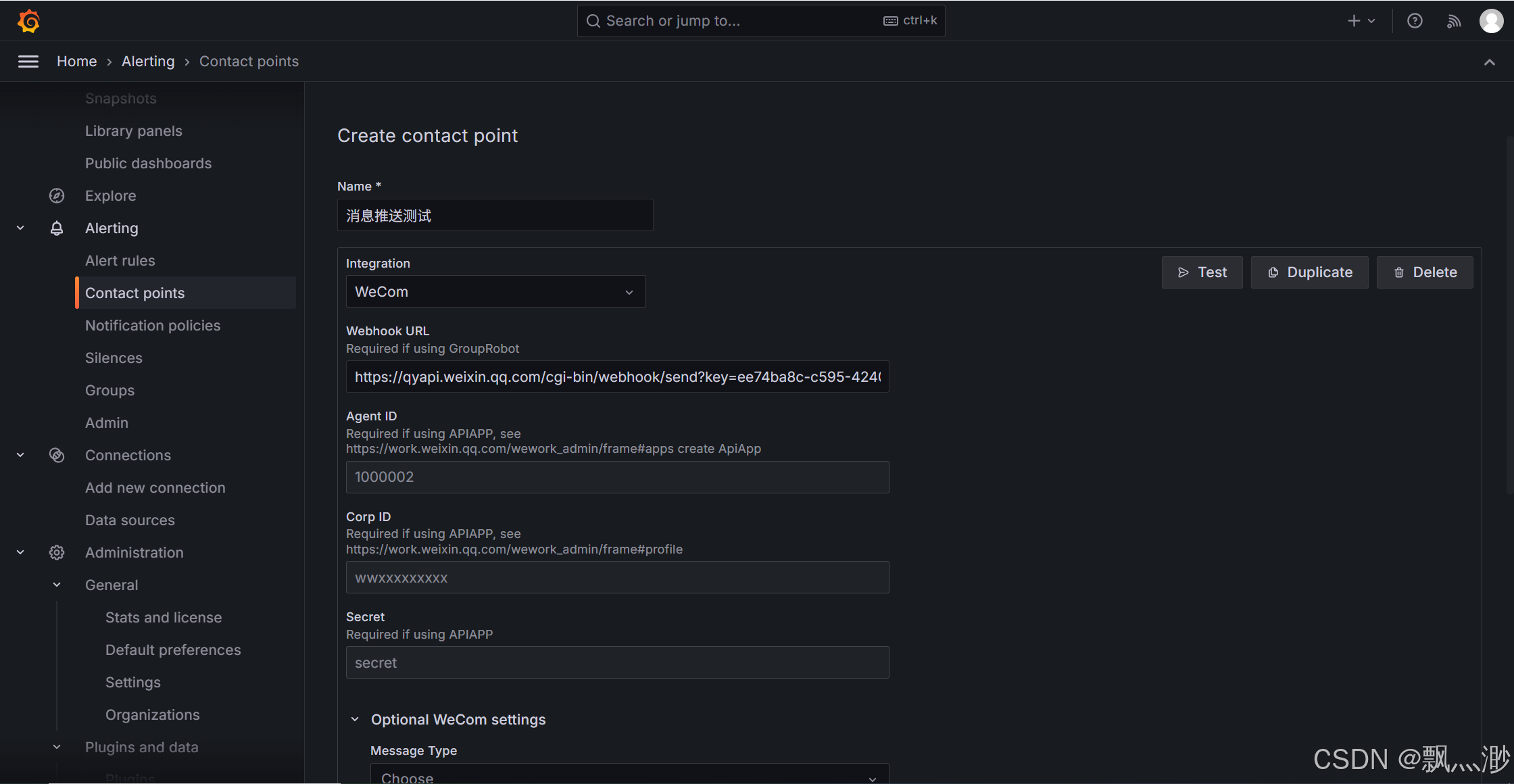
Task: Click the Alerting bell icon
Action: [x=57, y=228]
